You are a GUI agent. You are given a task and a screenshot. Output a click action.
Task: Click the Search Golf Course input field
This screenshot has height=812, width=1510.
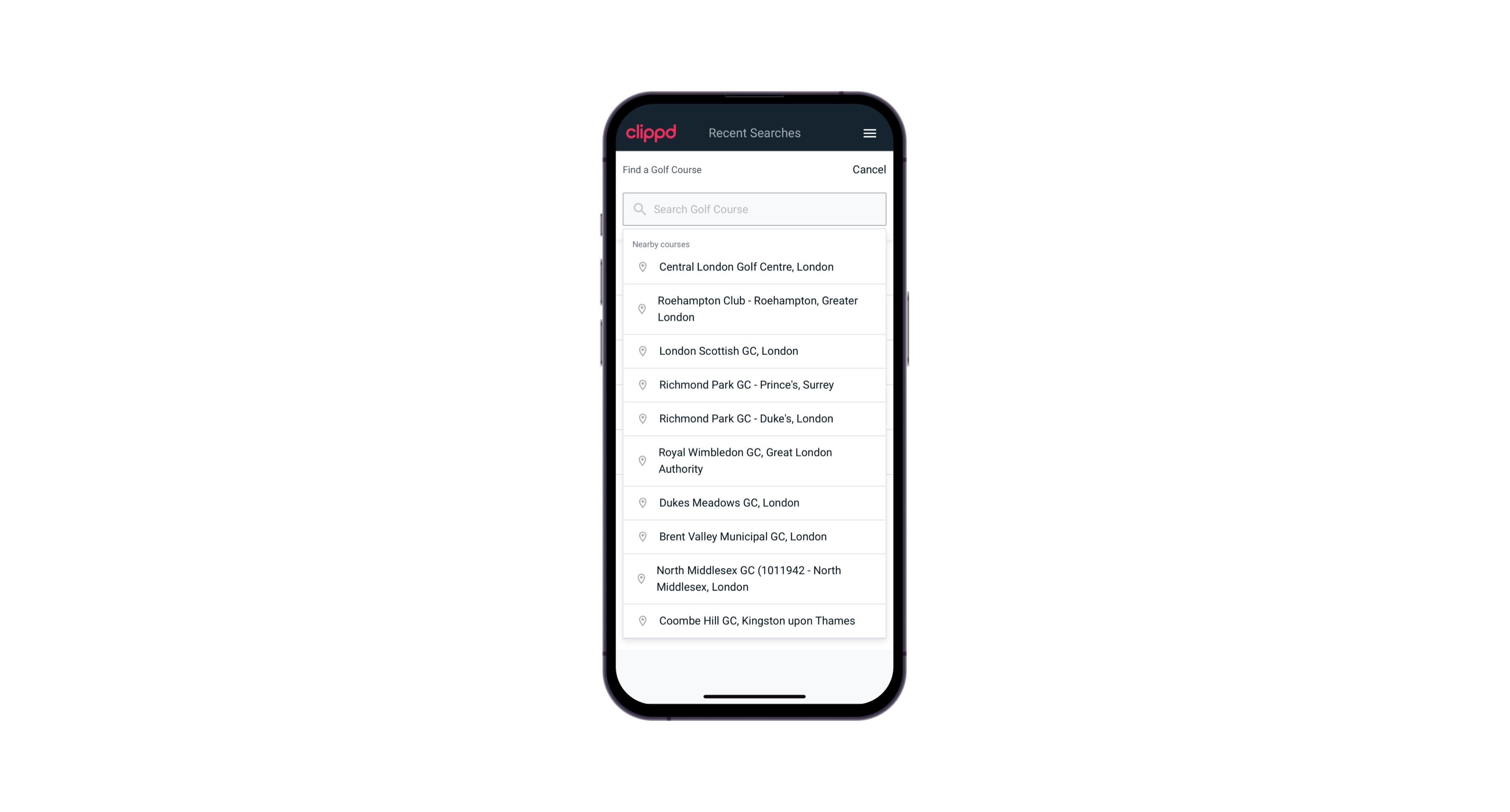(754, 208)
